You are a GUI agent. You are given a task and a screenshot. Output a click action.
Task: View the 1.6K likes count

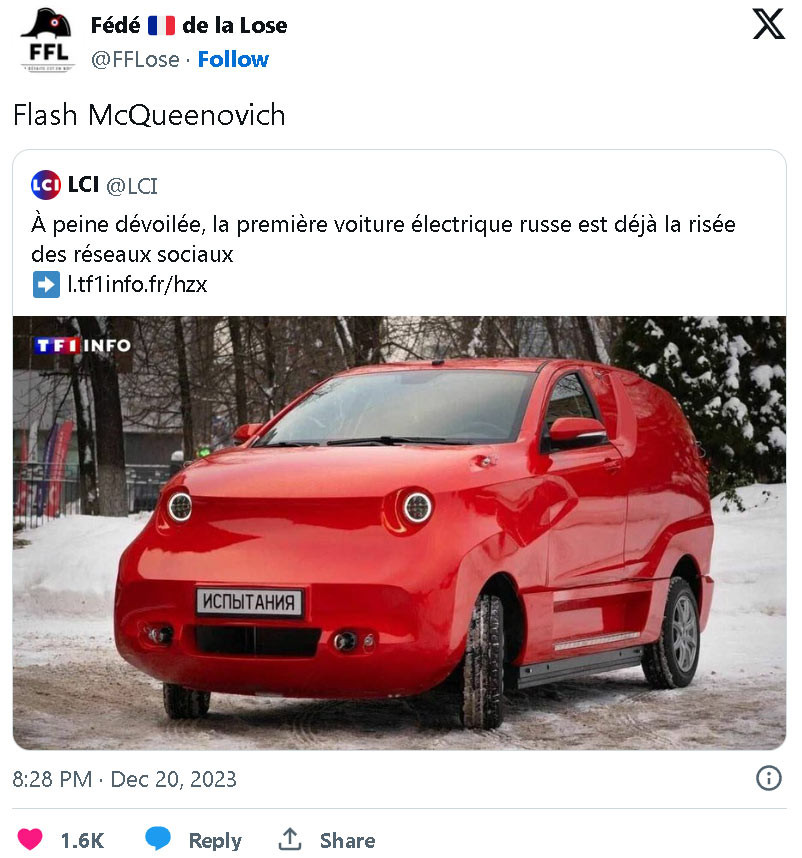coord(82,840)
